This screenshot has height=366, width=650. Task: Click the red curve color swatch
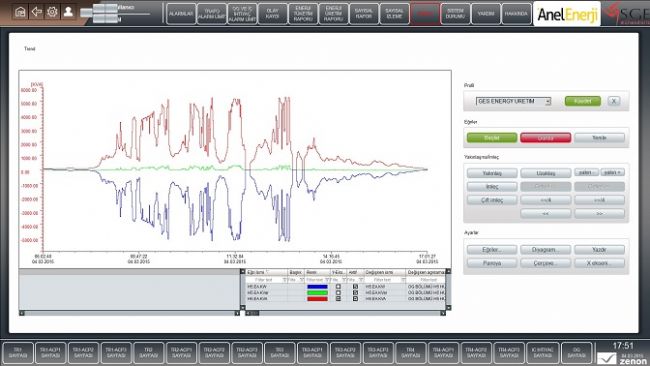pyautogui.click(x=317, y=298)
